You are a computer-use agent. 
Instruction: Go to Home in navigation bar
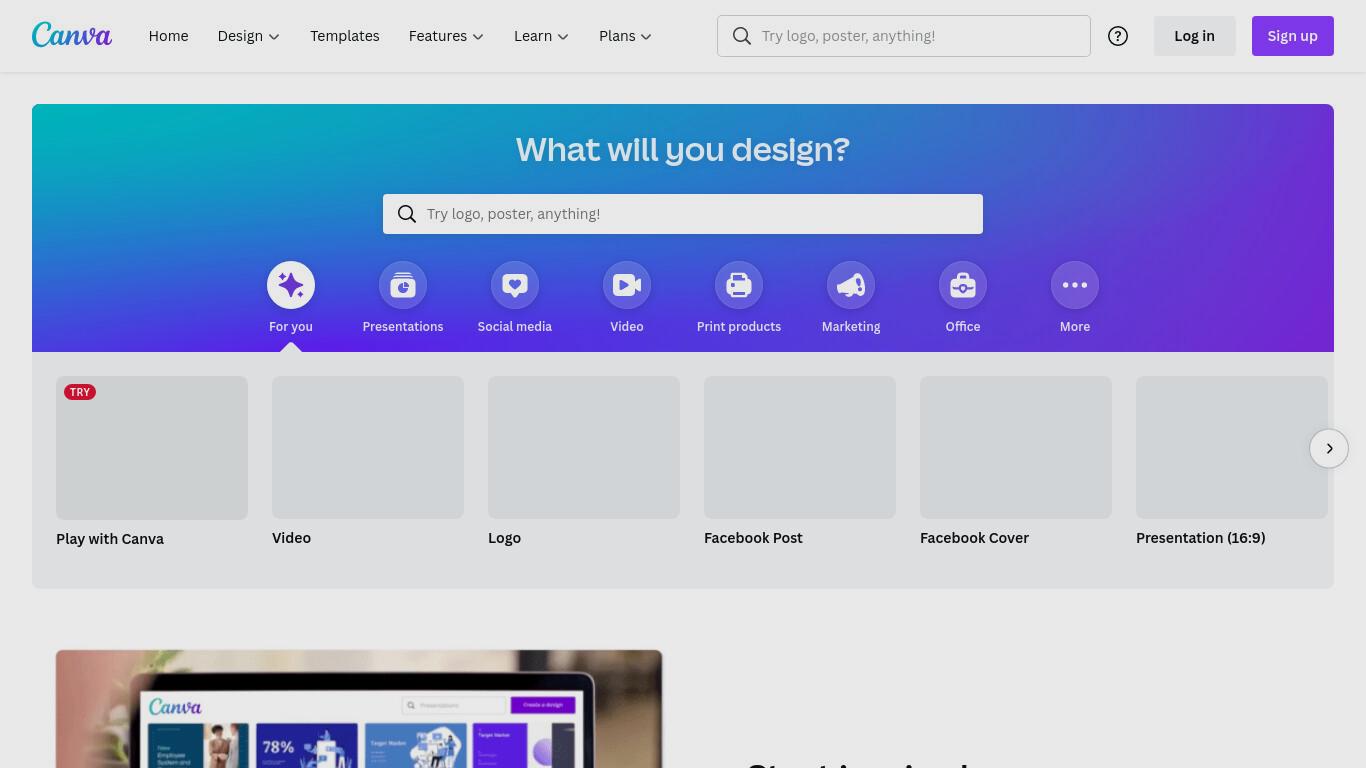tap(168, 36)
